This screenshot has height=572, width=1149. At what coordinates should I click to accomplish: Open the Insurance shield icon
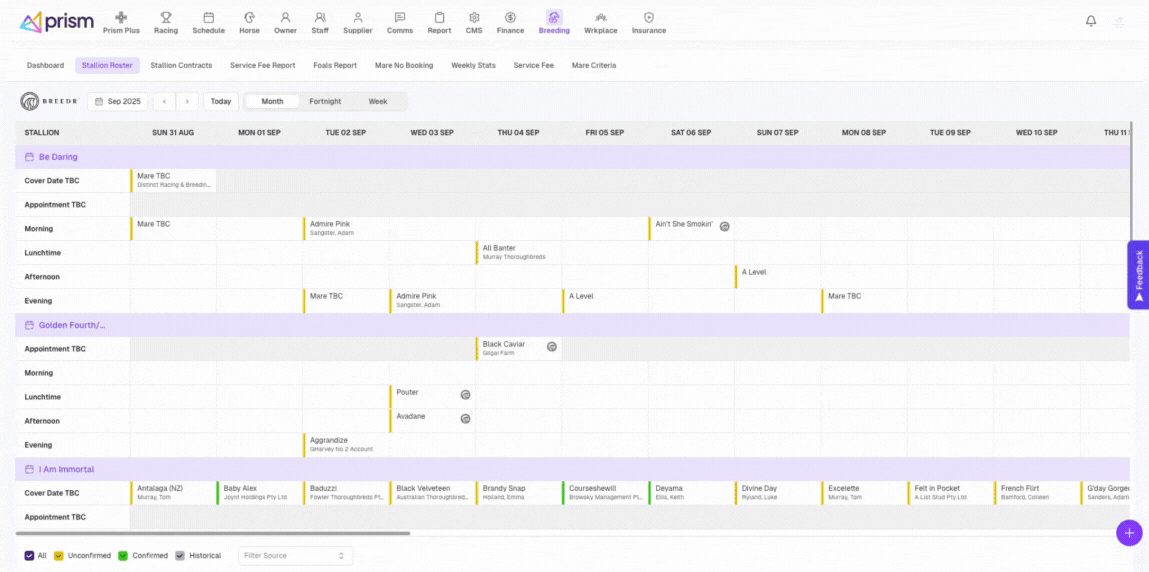[649, 18]
